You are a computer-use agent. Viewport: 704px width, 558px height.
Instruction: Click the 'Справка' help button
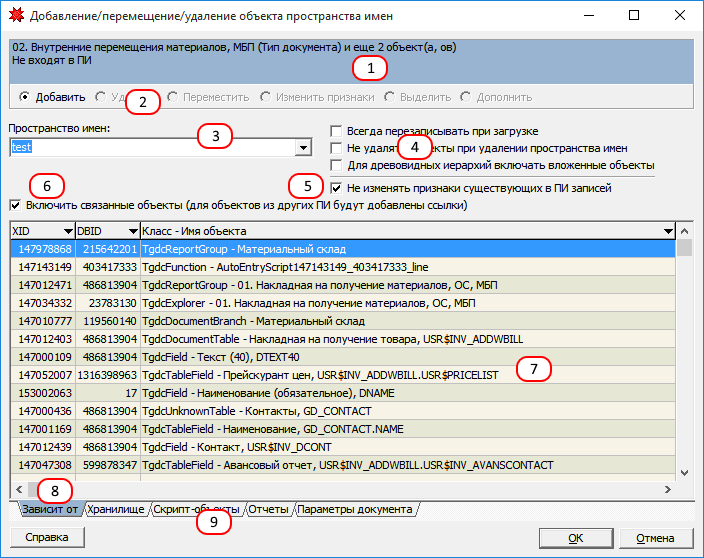(x=40, y=537)
